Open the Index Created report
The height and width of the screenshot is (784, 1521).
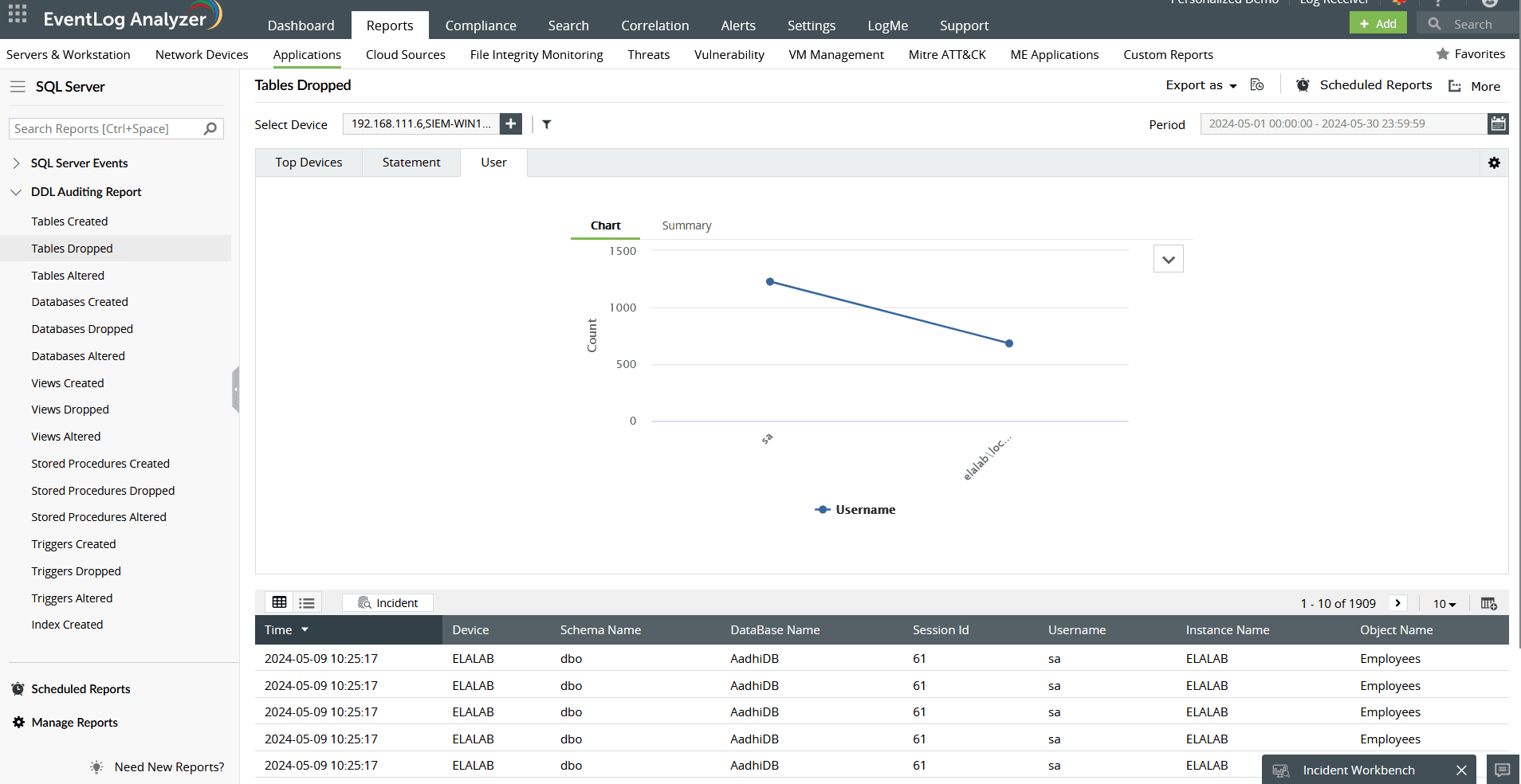pos(67,625)
